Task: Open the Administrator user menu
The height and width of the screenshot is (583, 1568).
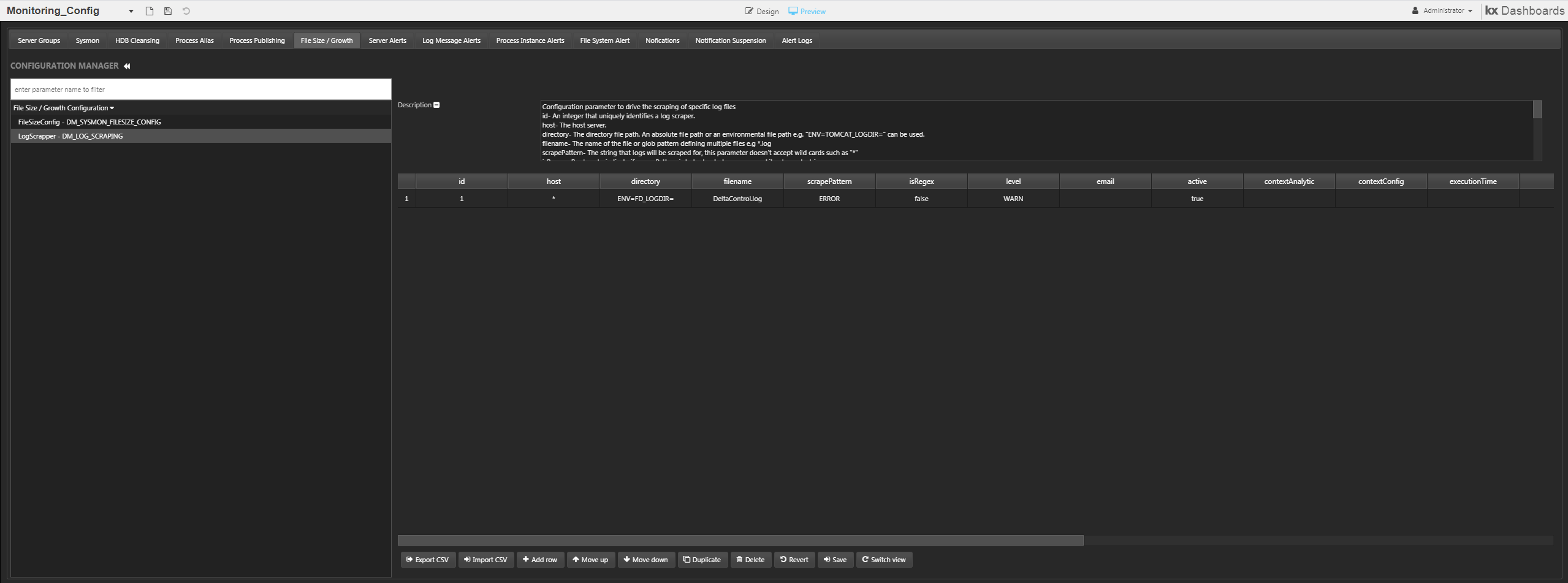Action: pyautogui.click(x=1444, y=10)
